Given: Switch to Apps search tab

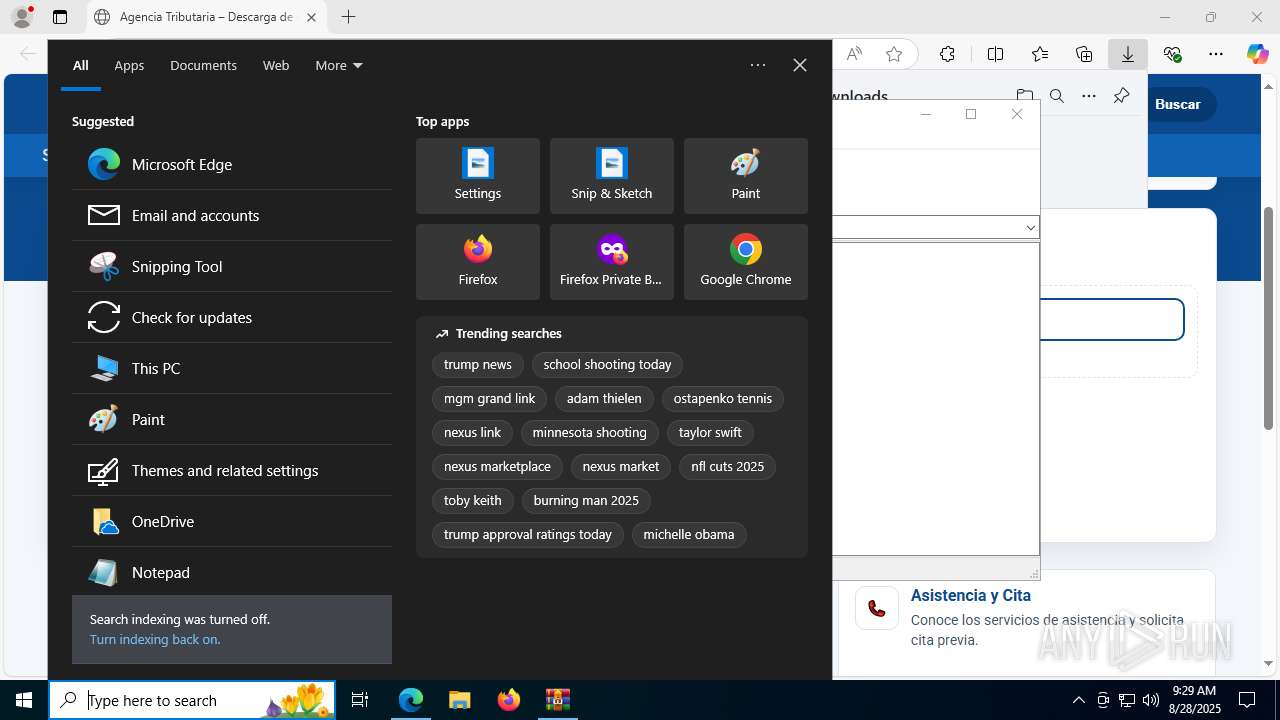Looking at the screenshot, I should click(x=129, y=65).
